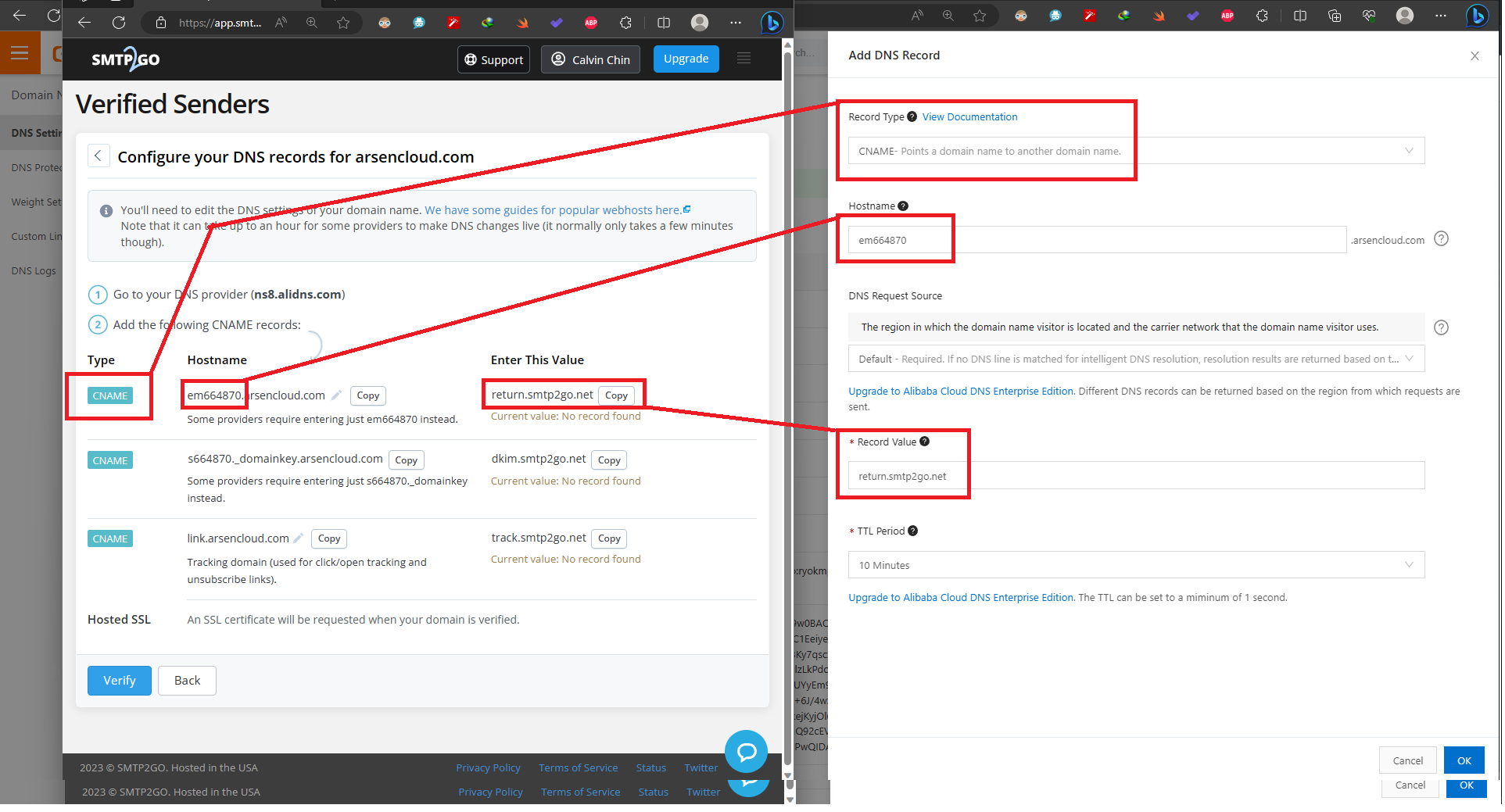Select DNS Logs in Alibaba left sidebar
This screenshot has width=1505, height=812.
(34, 270)
